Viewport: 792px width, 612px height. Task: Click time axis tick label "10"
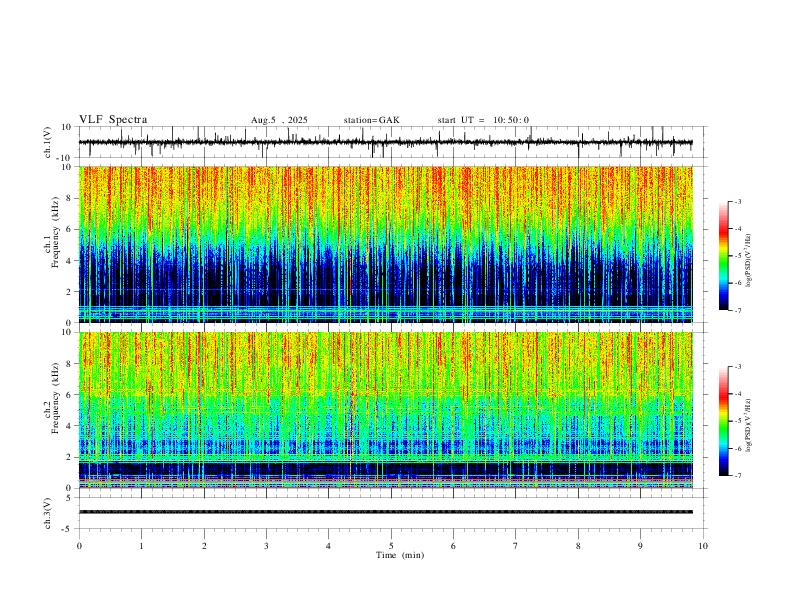point(703,546)
